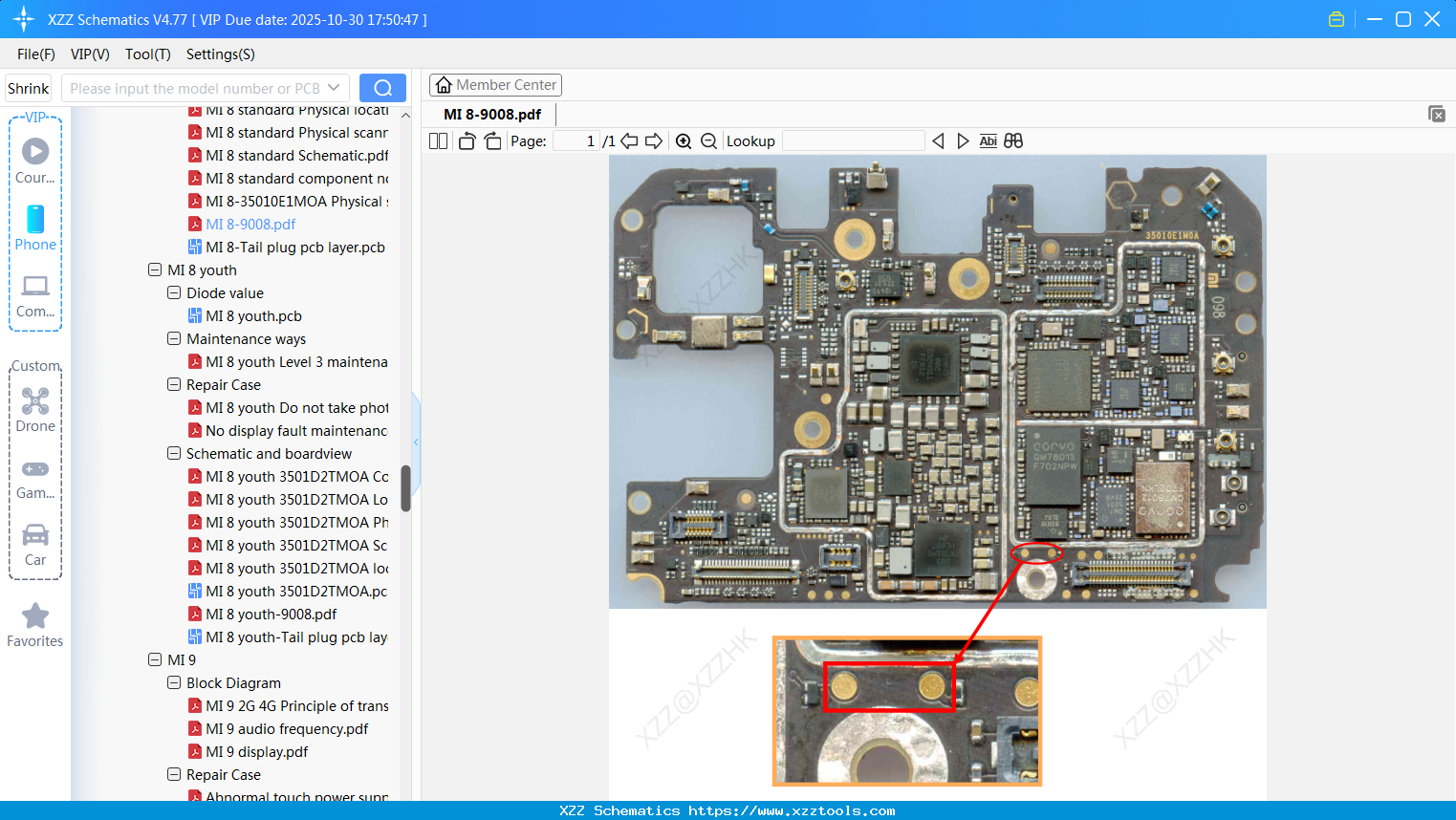Collapse the Maintenance ways folder
This screenshot has height=820, width=1456.
point(174,339)
